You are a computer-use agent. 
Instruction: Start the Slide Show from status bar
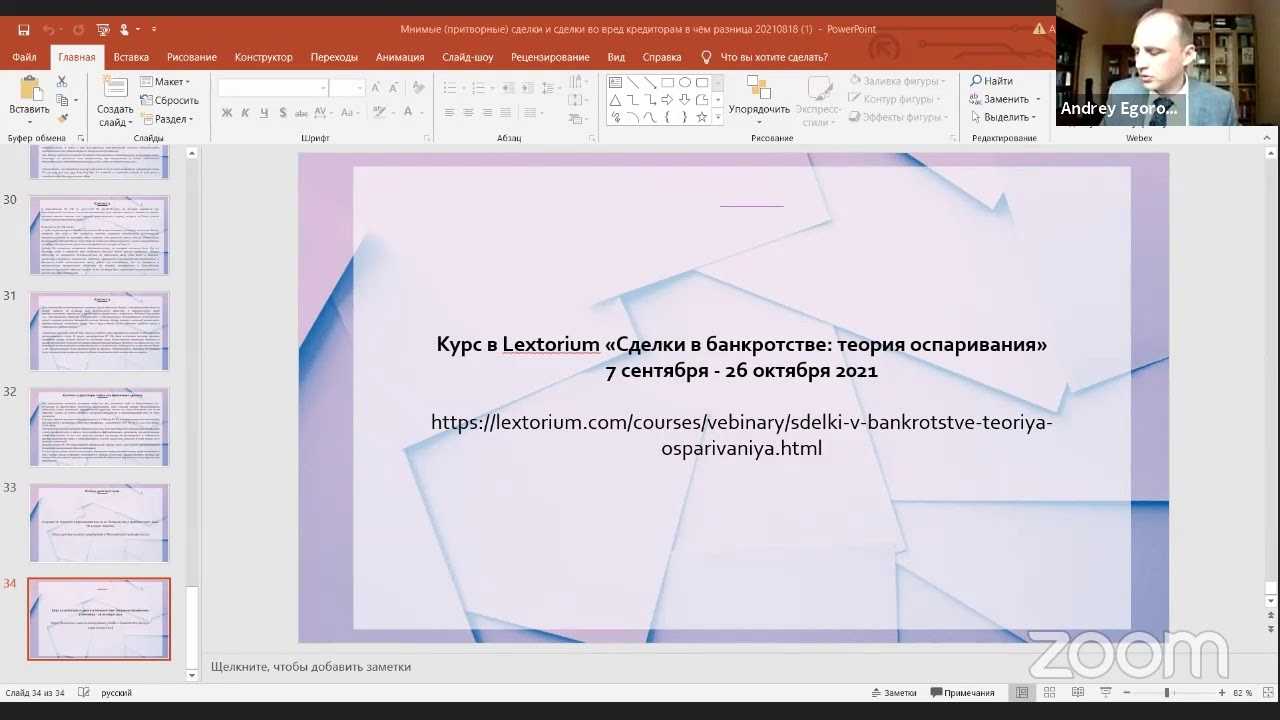click(1104, 693)
